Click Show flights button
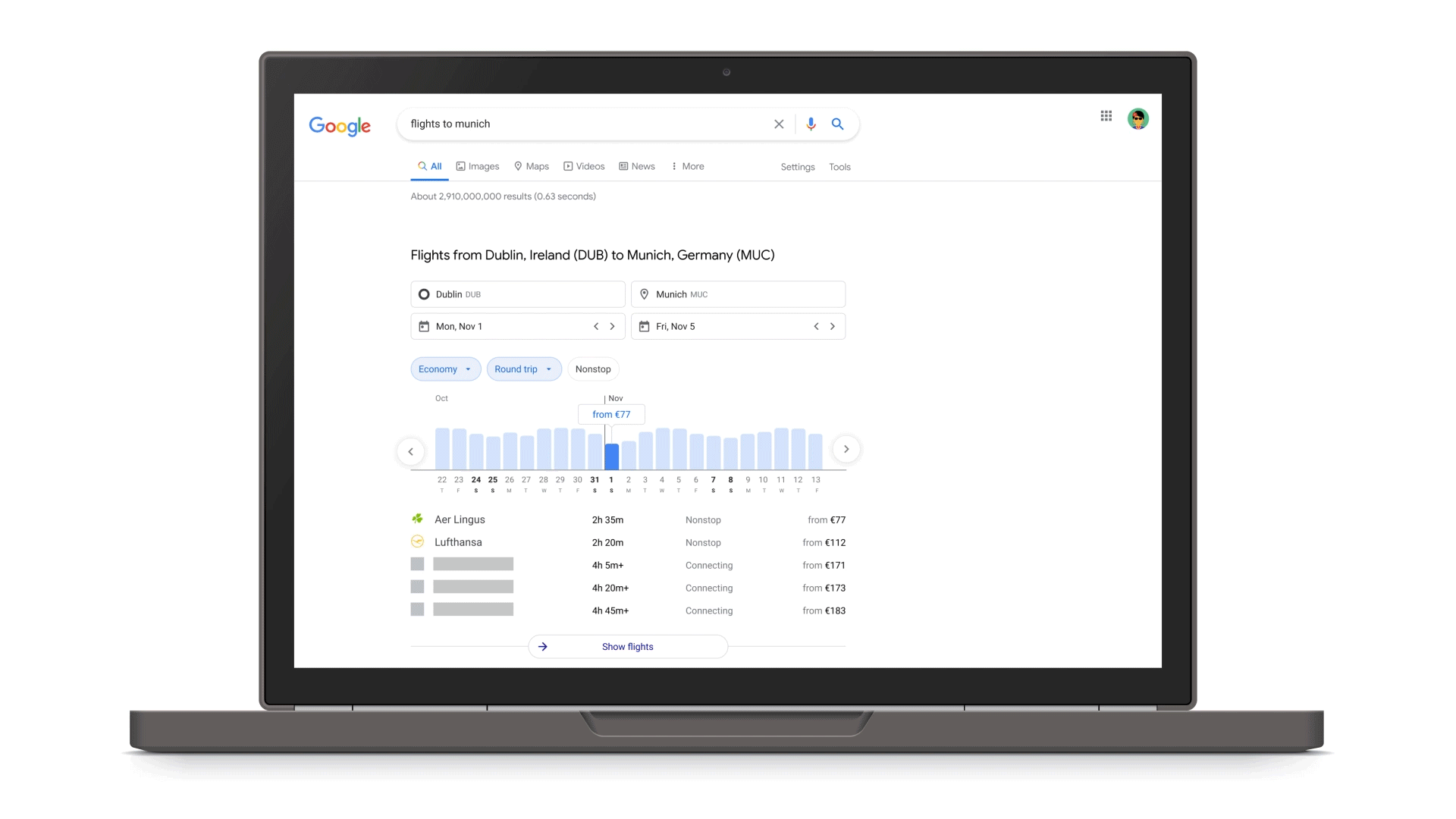The image size is (1456, 819). click(628, 646)
